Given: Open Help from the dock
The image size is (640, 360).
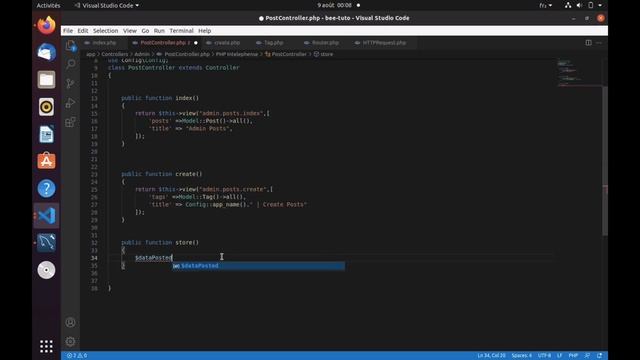Looking at the screenshot, I should pos(47,188).
